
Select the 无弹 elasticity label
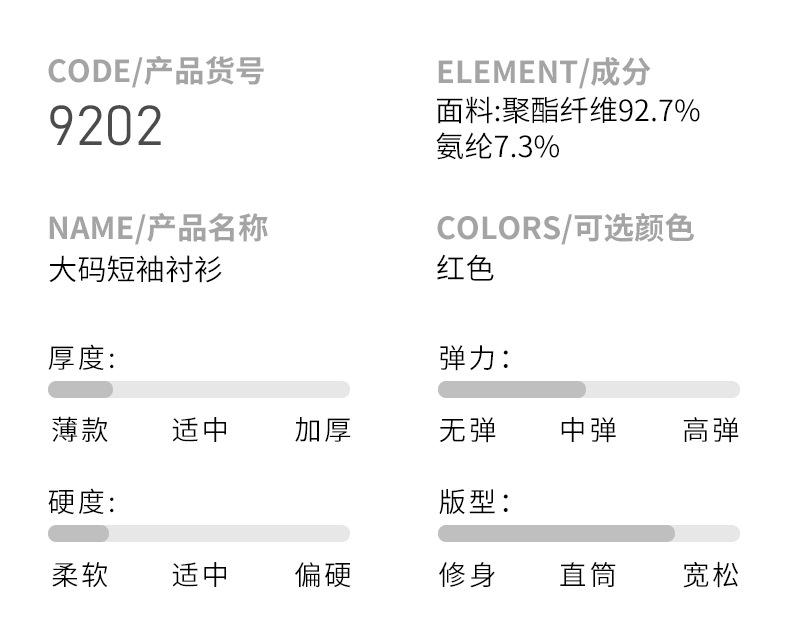[467, 431]
